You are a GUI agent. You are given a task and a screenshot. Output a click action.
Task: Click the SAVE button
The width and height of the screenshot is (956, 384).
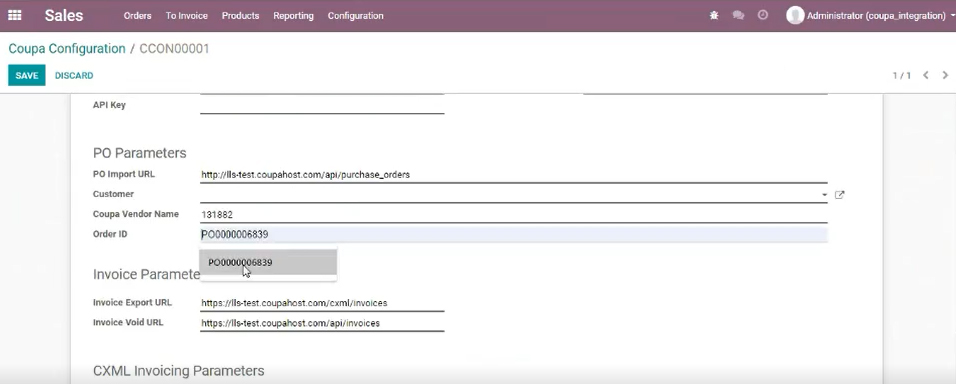[27, 76]
